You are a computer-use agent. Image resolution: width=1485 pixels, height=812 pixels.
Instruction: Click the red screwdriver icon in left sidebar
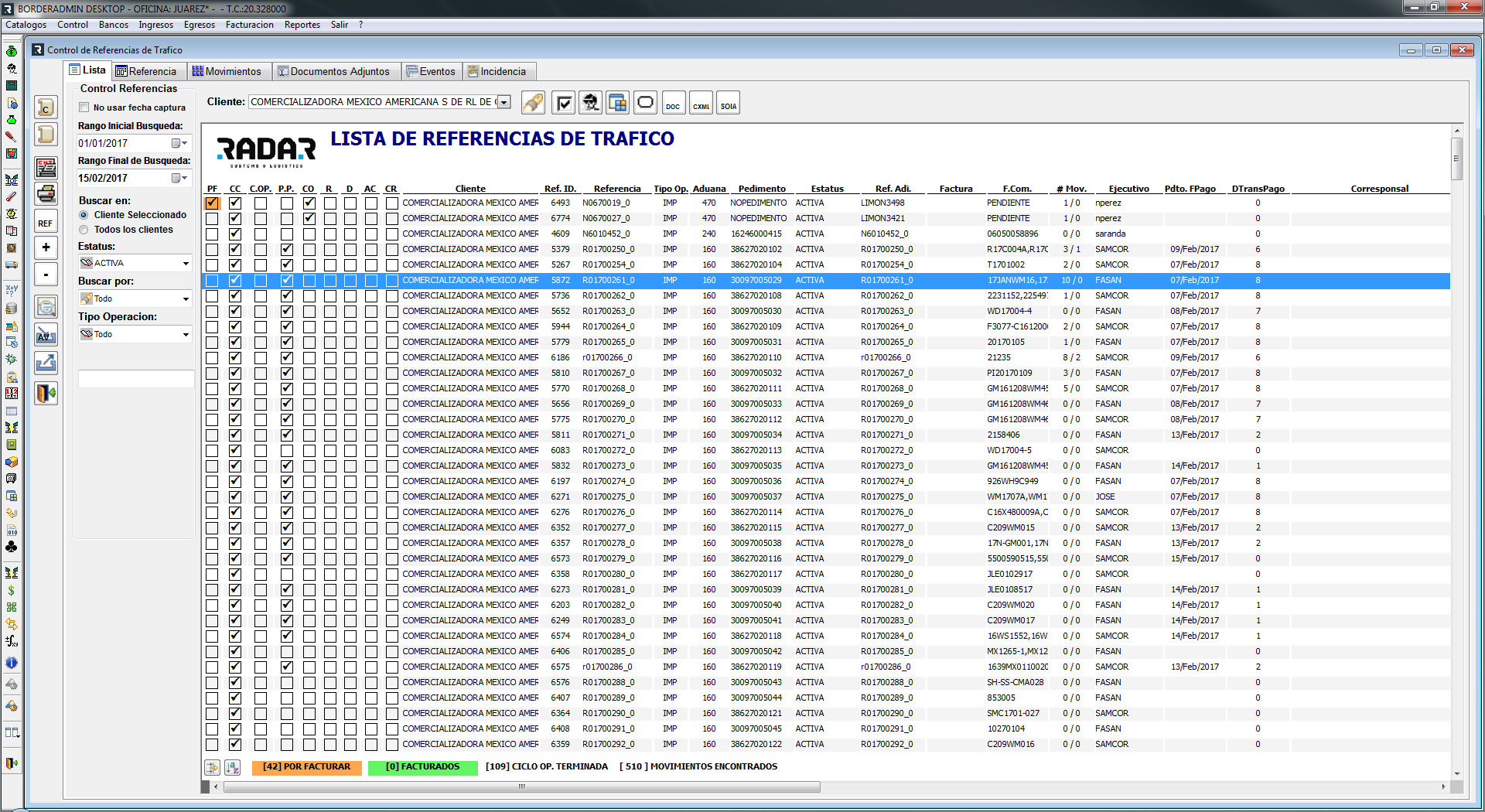(x=12, y=136)
